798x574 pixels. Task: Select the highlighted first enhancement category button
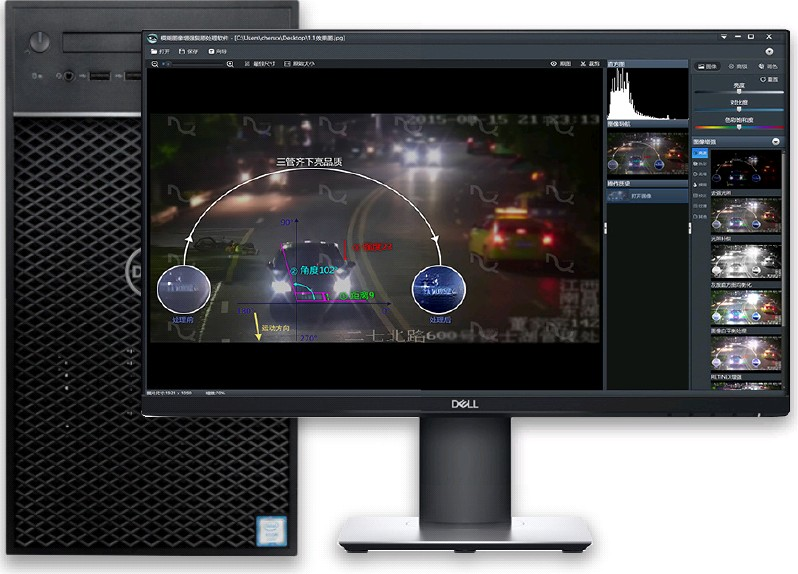click(x=699, y=153)
